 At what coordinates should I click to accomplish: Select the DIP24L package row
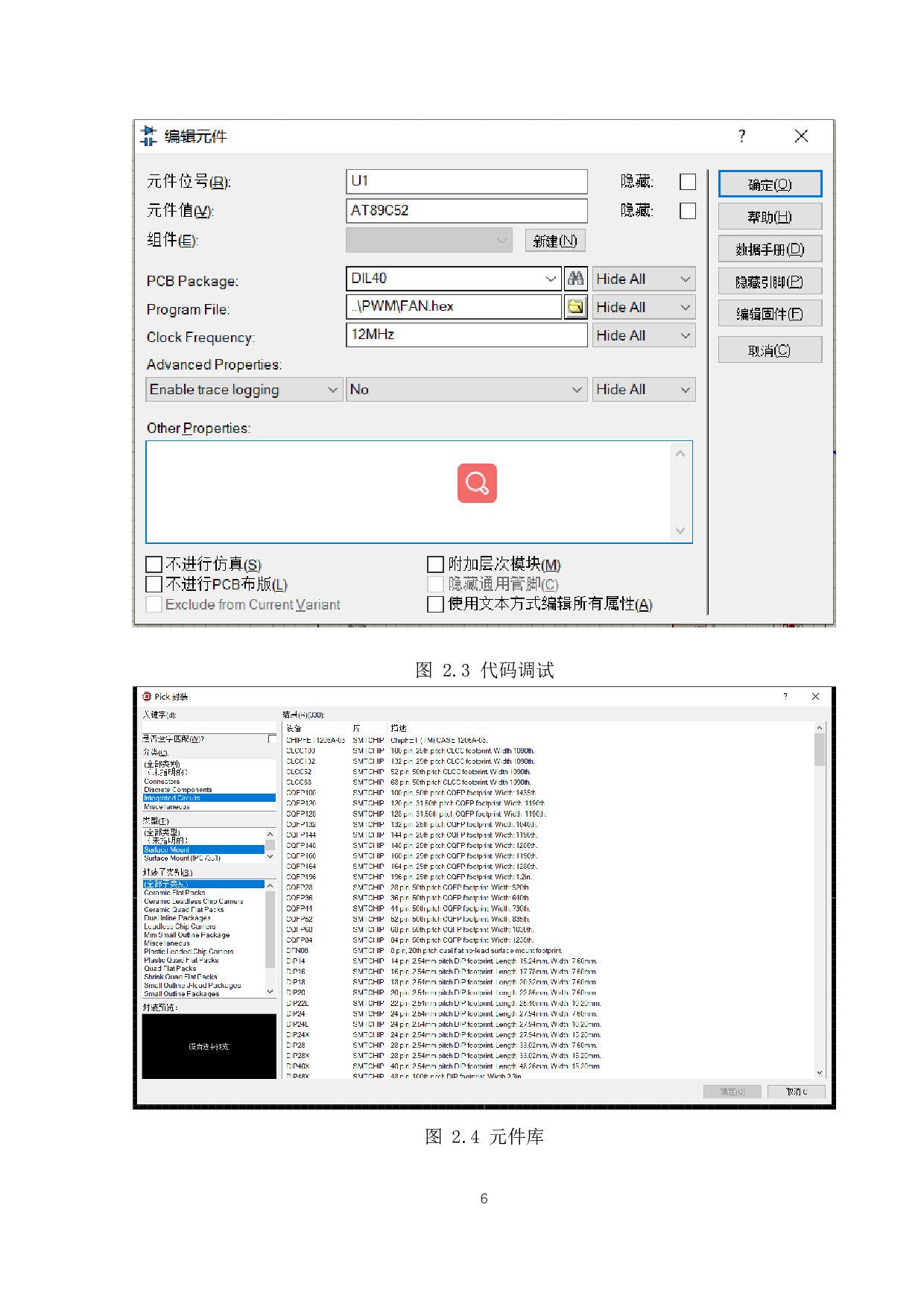pyautogui.click(x=550, y=1025)
